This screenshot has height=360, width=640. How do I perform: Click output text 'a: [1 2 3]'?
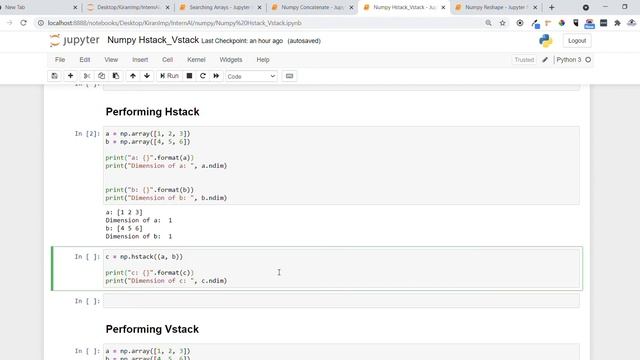(x=124, y=212)
